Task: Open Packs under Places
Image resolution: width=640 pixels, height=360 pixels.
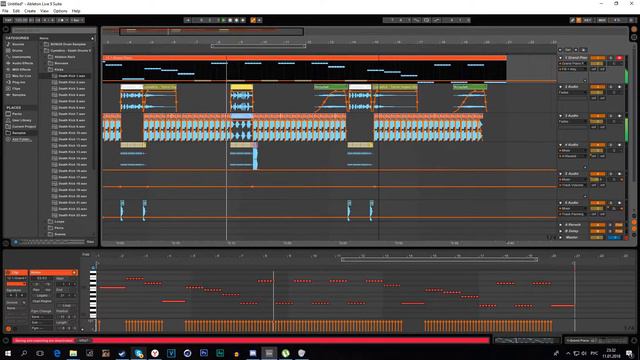Action: pos(17,114)
